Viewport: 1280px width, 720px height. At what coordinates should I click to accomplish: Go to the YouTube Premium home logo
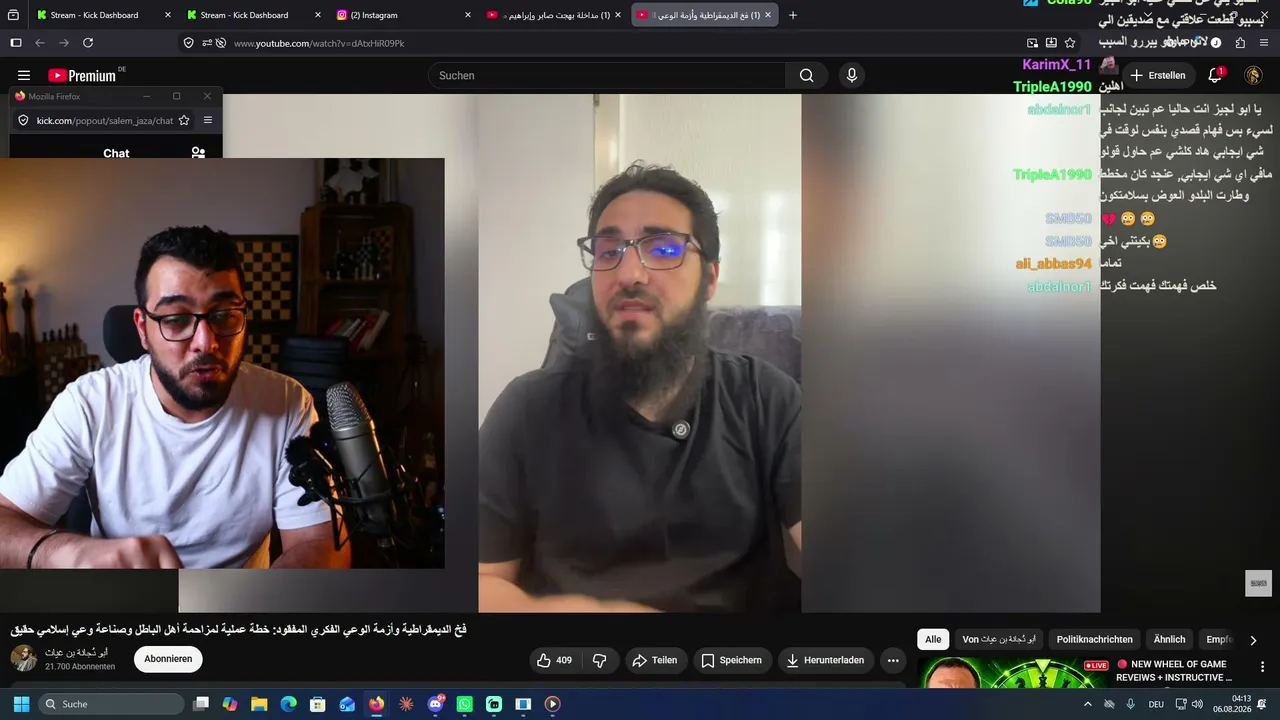82,76
